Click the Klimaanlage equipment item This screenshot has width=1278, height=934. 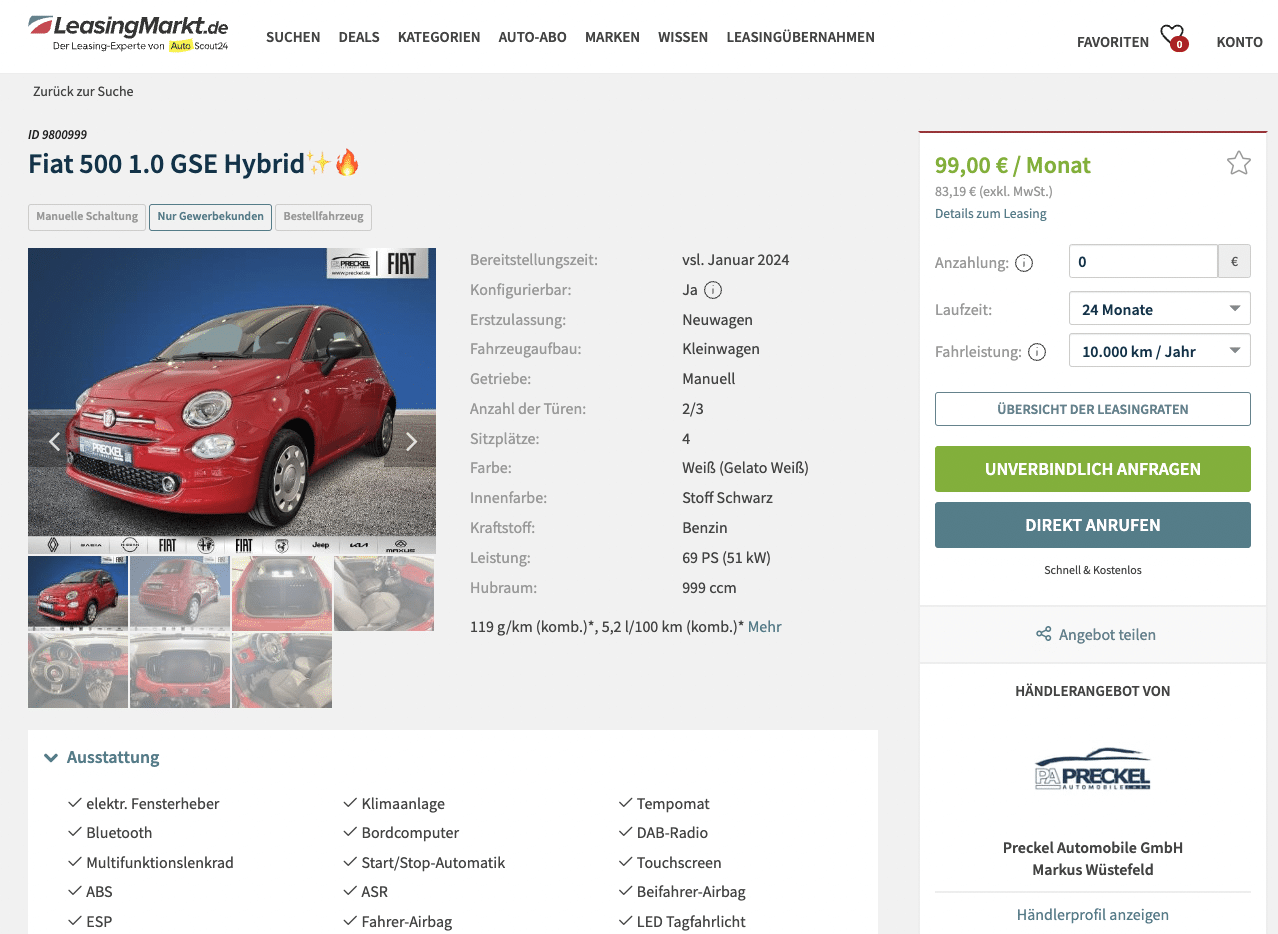click(403, 803)
